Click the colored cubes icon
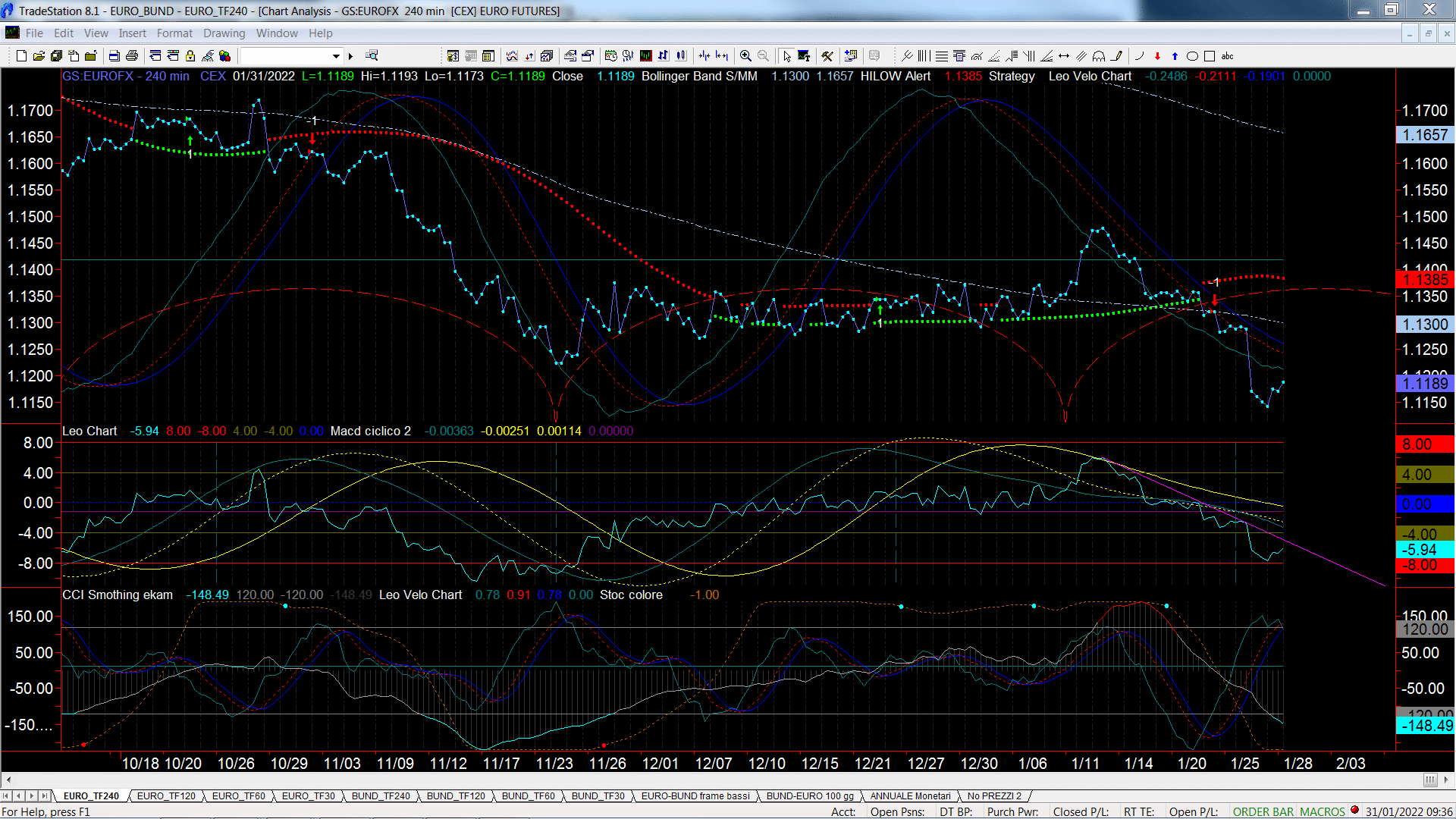This screenshot has width=1456, height=819. pyautogui.click(x=224, y=56)
